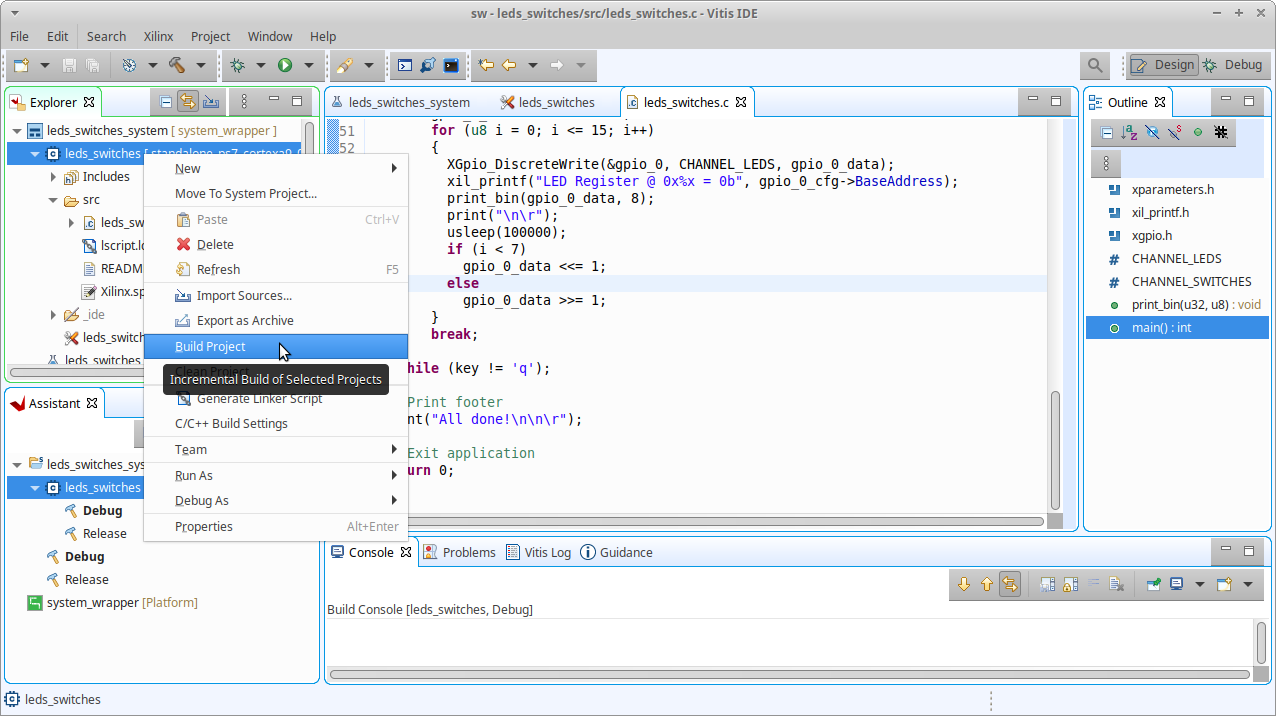The width and height of the screenshot is (1276, 716).
Task: Sort Outline entries alphabetically
Action: pos(1129,132)
